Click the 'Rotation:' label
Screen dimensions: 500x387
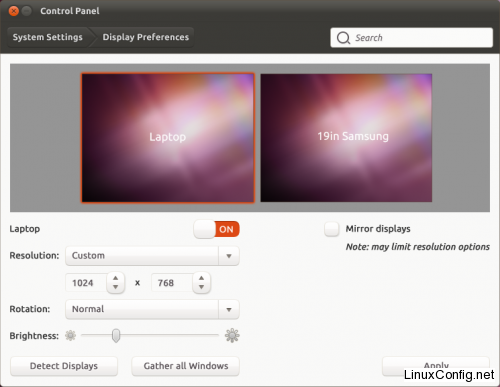pos(30,309)
